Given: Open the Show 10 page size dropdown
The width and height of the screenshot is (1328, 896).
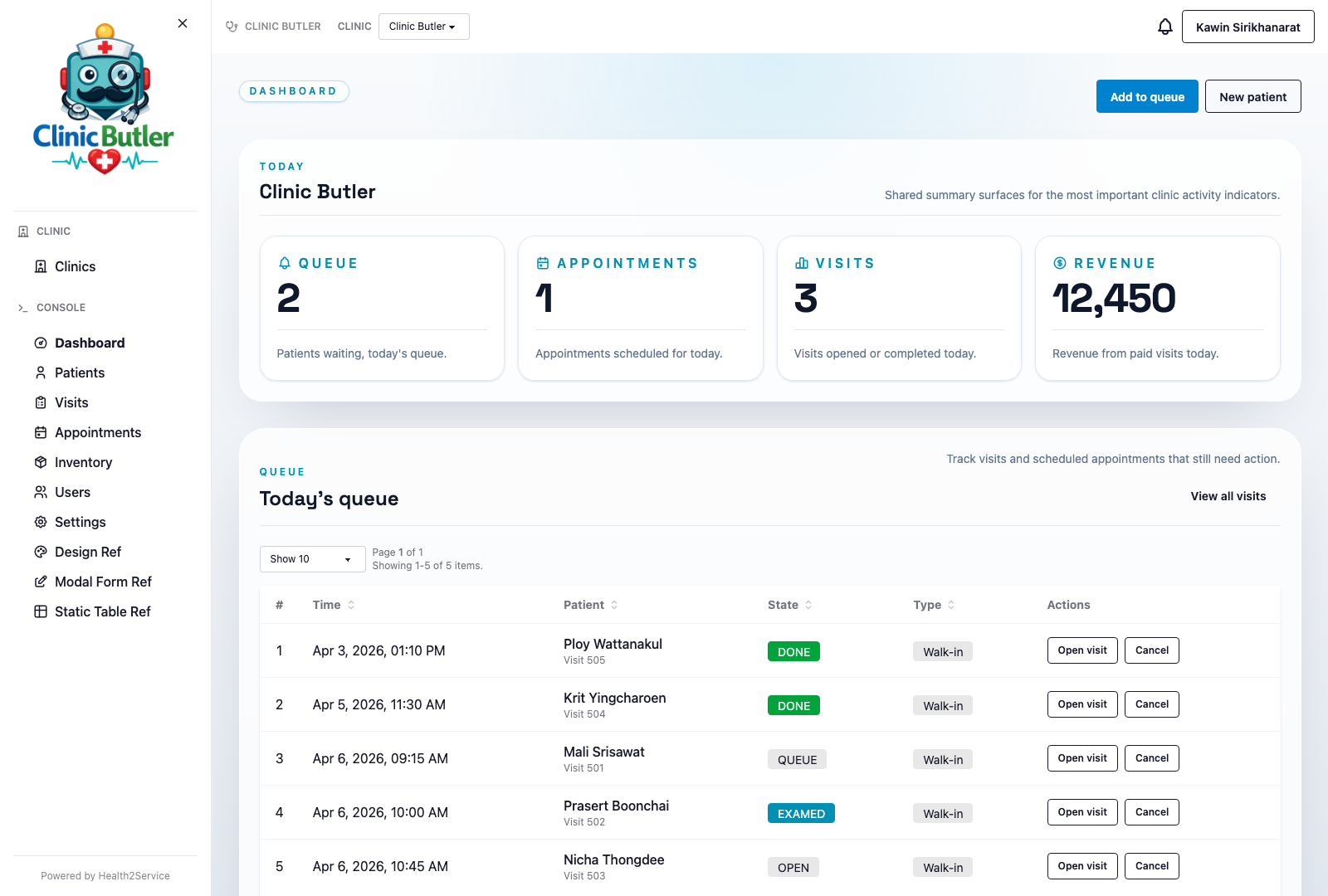Looking at the screenshot, I should tap(312, 558).
